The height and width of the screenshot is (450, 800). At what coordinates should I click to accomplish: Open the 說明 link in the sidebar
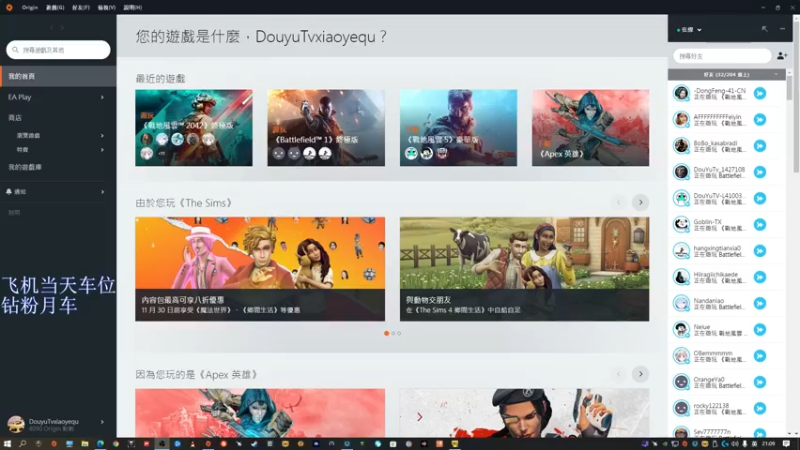coord(14,212)
